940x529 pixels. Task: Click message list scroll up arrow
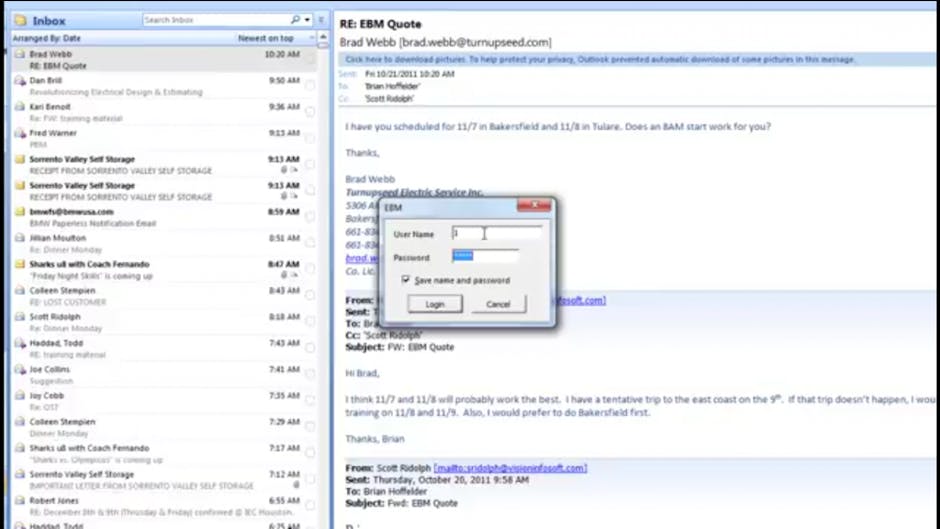323,38
